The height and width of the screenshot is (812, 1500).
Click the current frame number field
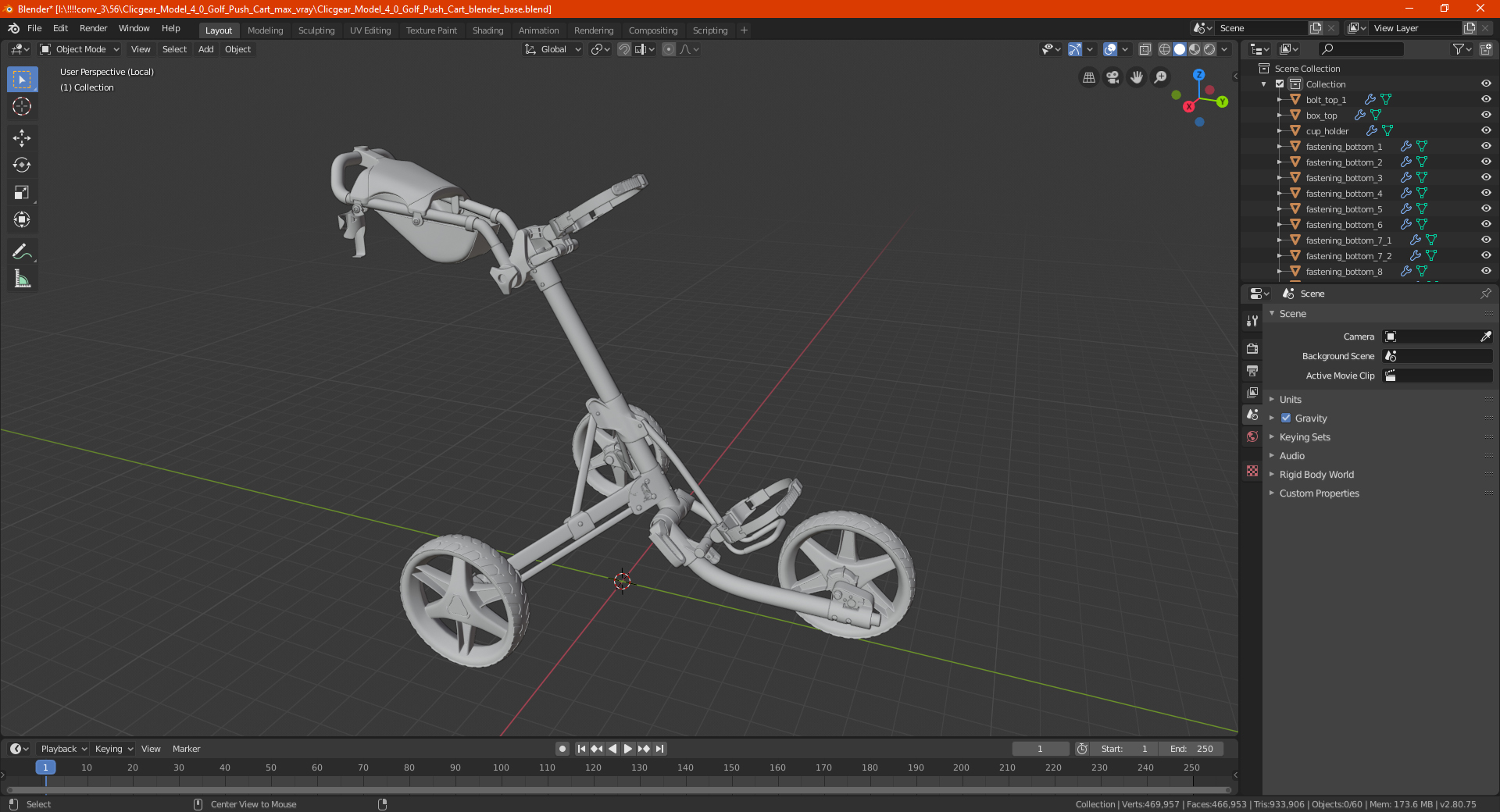tap(1040, 749)
